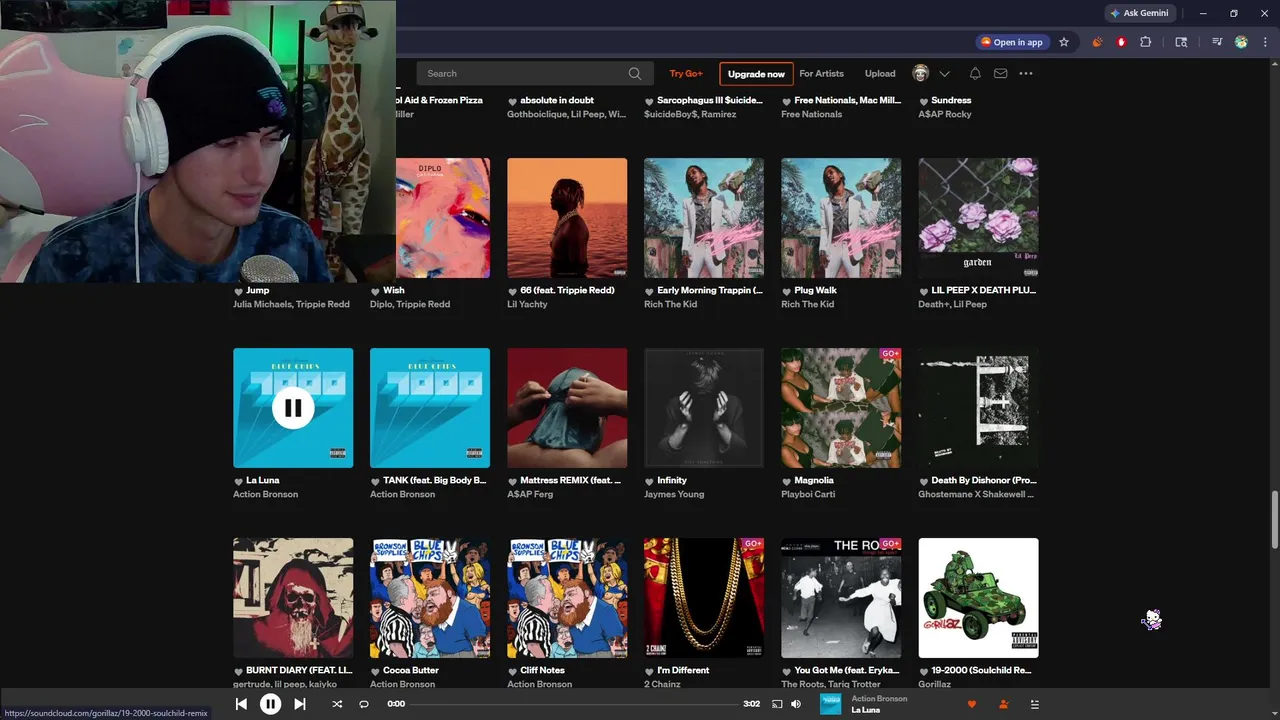Open the Upload page

(x=880, y=74)
